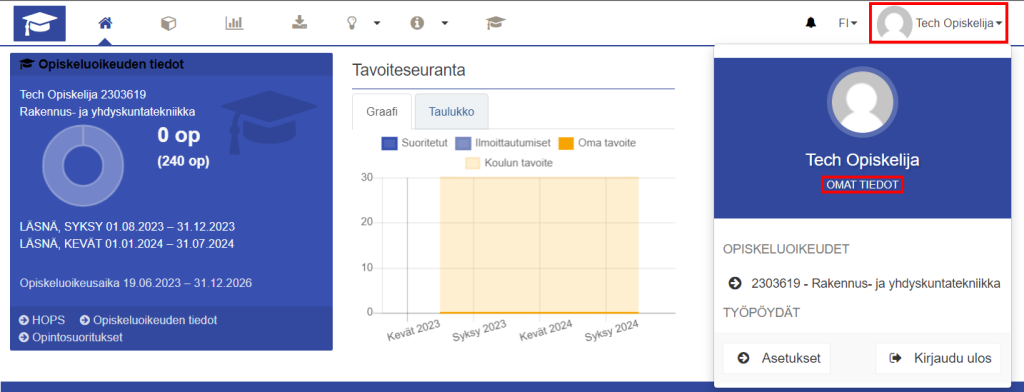Screen dimensions: 1024x392
Task: Toggle Oma tavoite legend series
Action: (598, 142)
